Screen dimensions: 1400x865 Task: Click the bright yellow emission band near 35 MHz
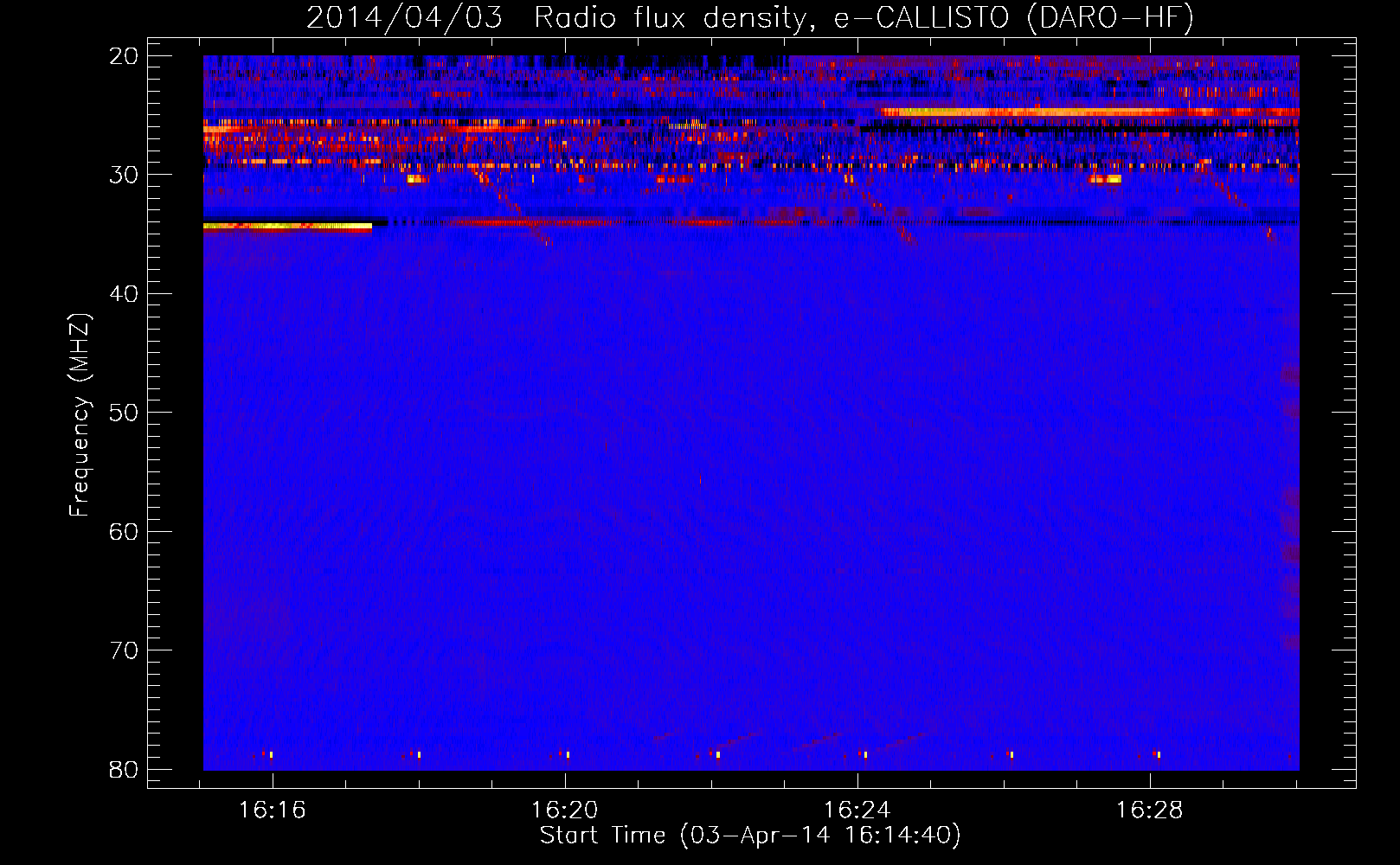click(x=287, y=227)
